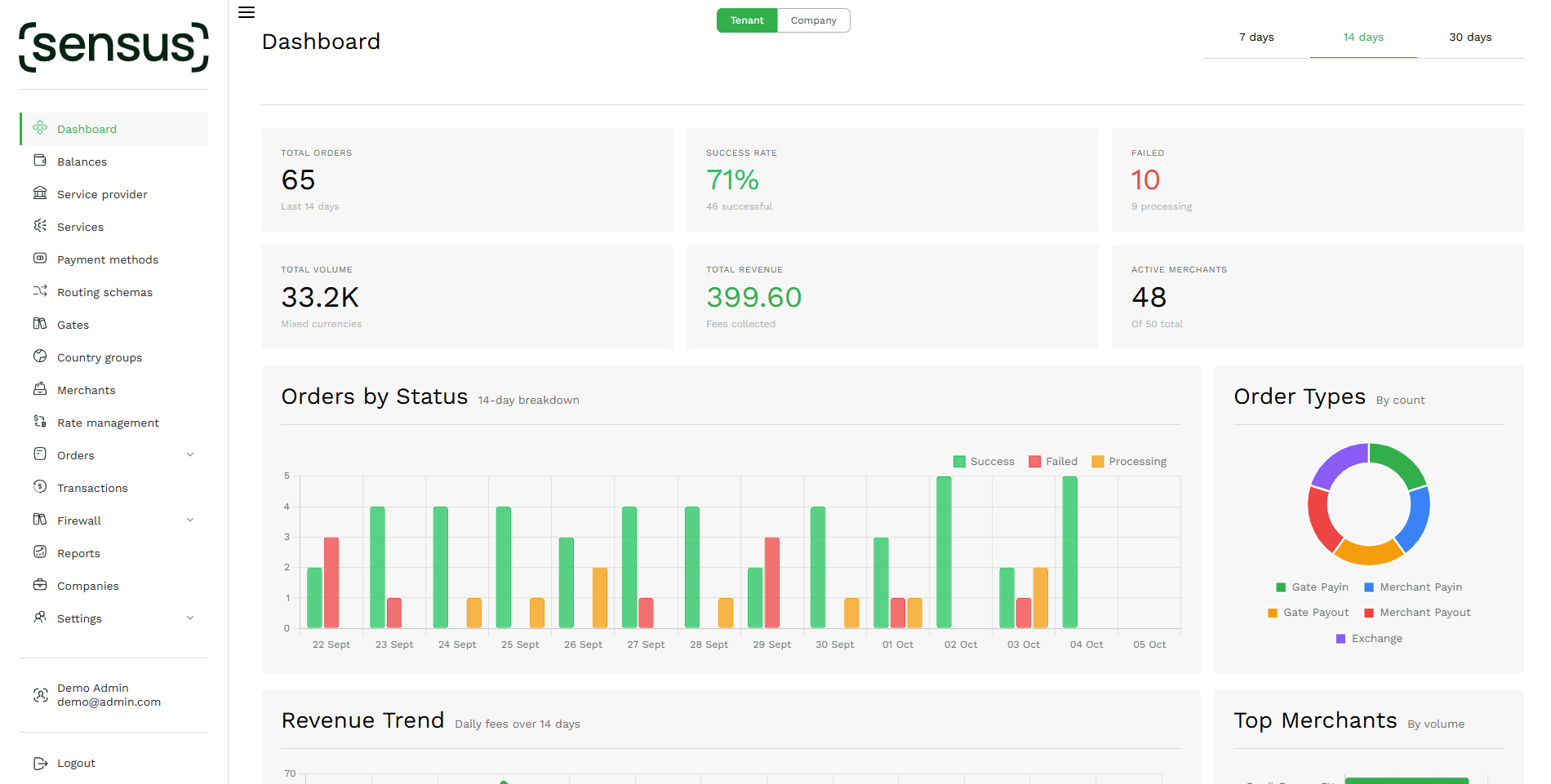Screen dimensions: 1551x784
Task: Toggle Gate Payin in donut legend
Action: coord(1312,587)
